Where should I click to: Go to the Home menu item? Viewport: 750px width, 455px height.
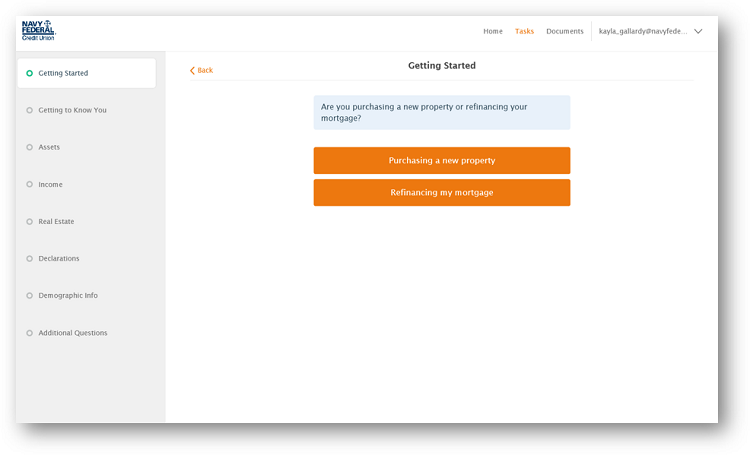(493, 31)
